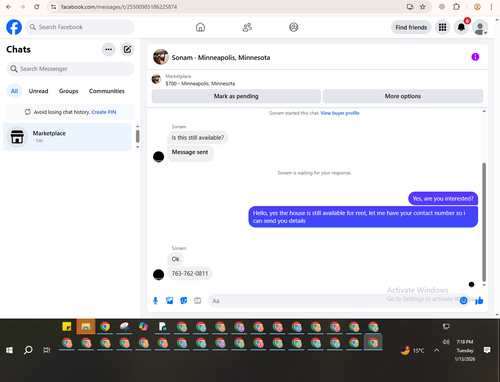Click the browser forward arrow
This screenshot has width=500, height=382.
[22, 7]
